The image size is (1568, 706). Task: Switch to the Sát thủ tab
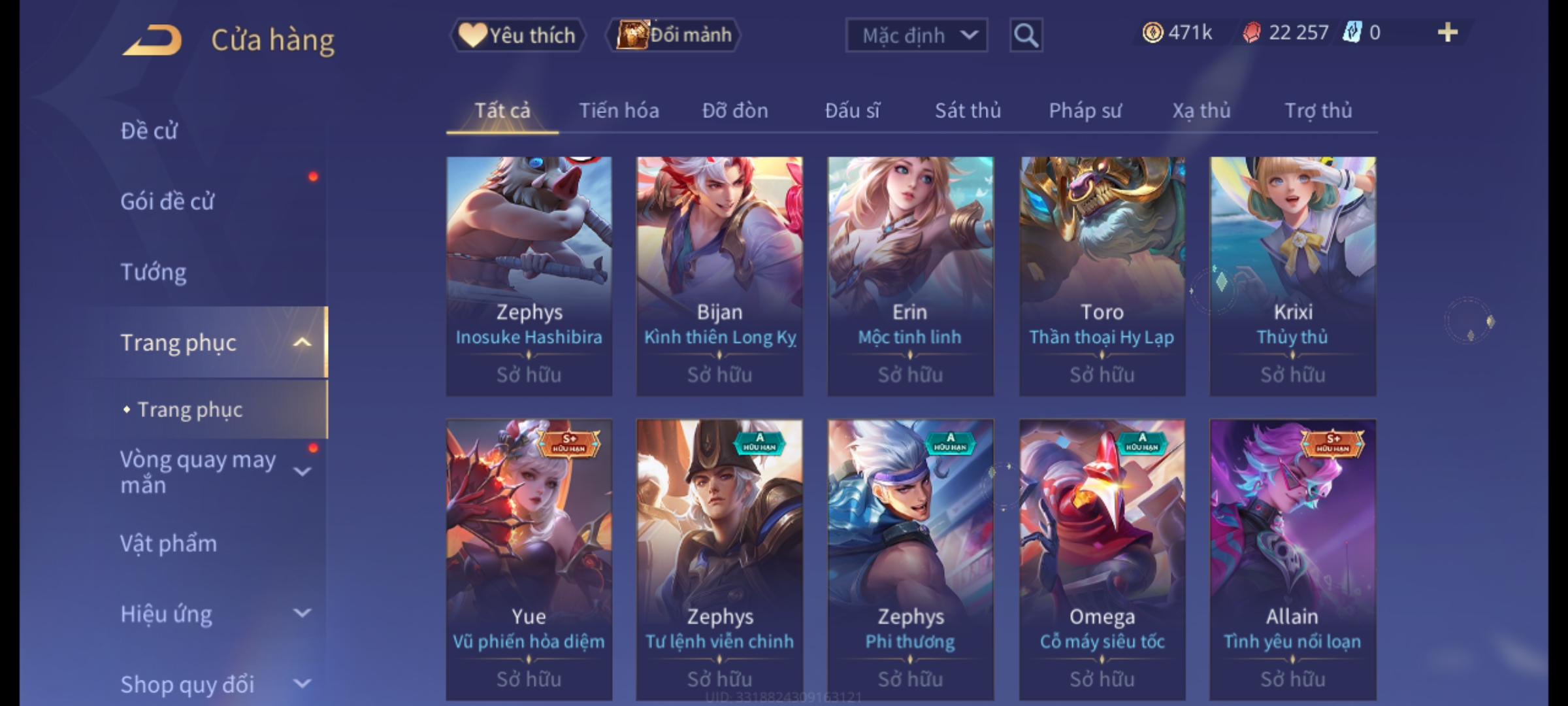968,110
